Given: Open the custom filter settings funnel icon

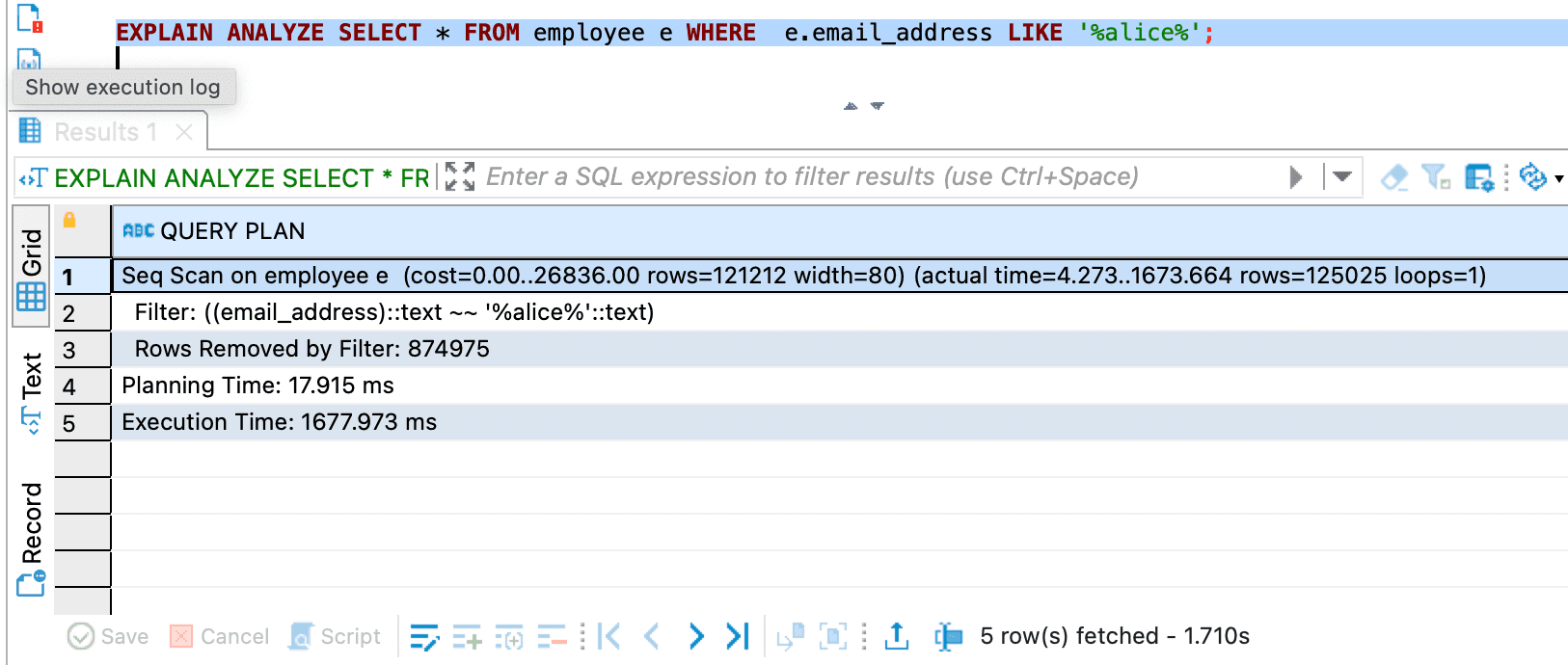Looking at the screenshot, I should pos(1436,177).
